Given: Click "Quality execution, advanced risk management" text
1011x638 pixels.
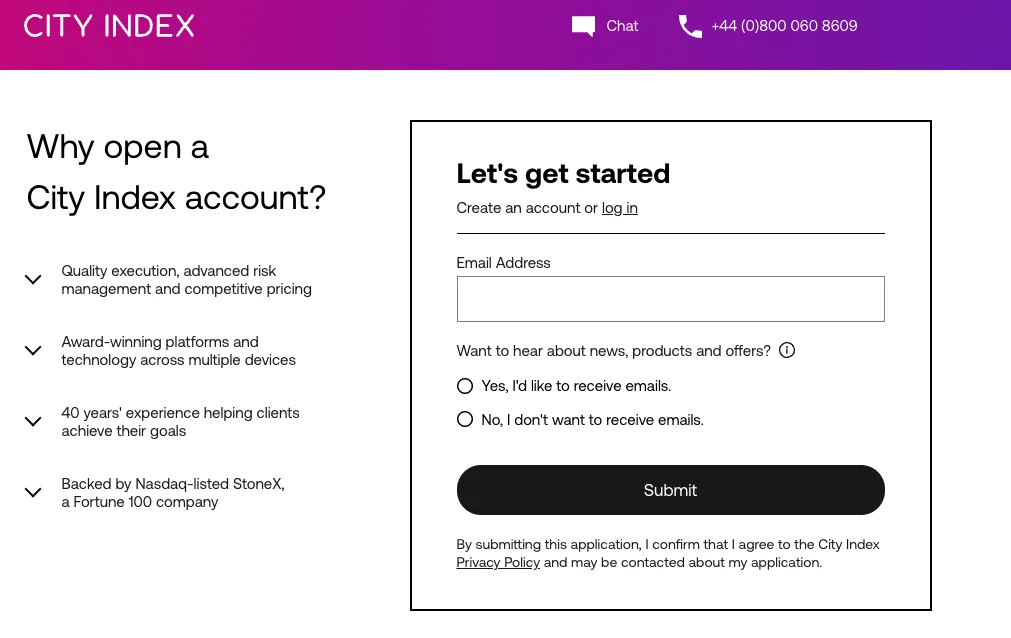Looking at the screenshot, I should click(186, 280).
